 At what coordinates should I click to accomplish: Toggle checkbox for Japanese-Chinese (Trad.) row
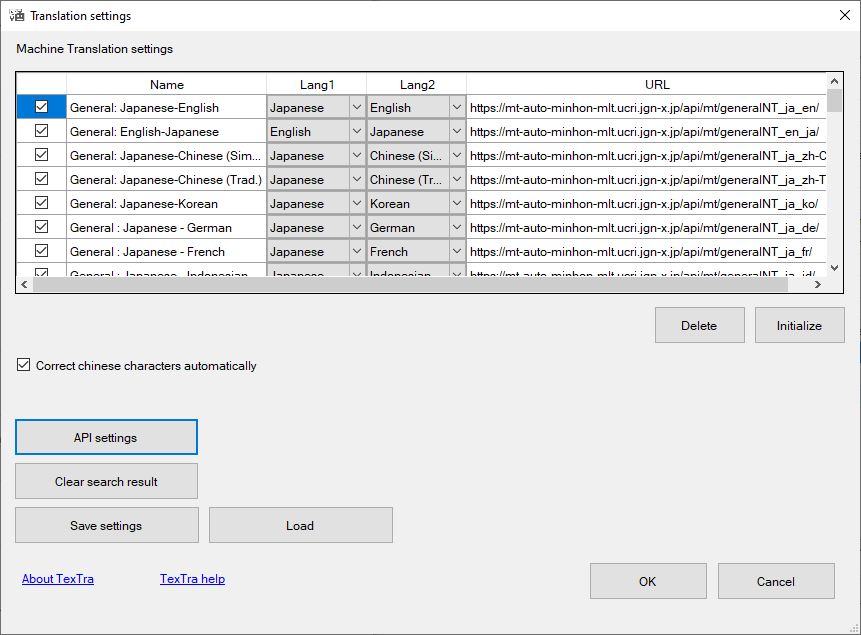42,179
